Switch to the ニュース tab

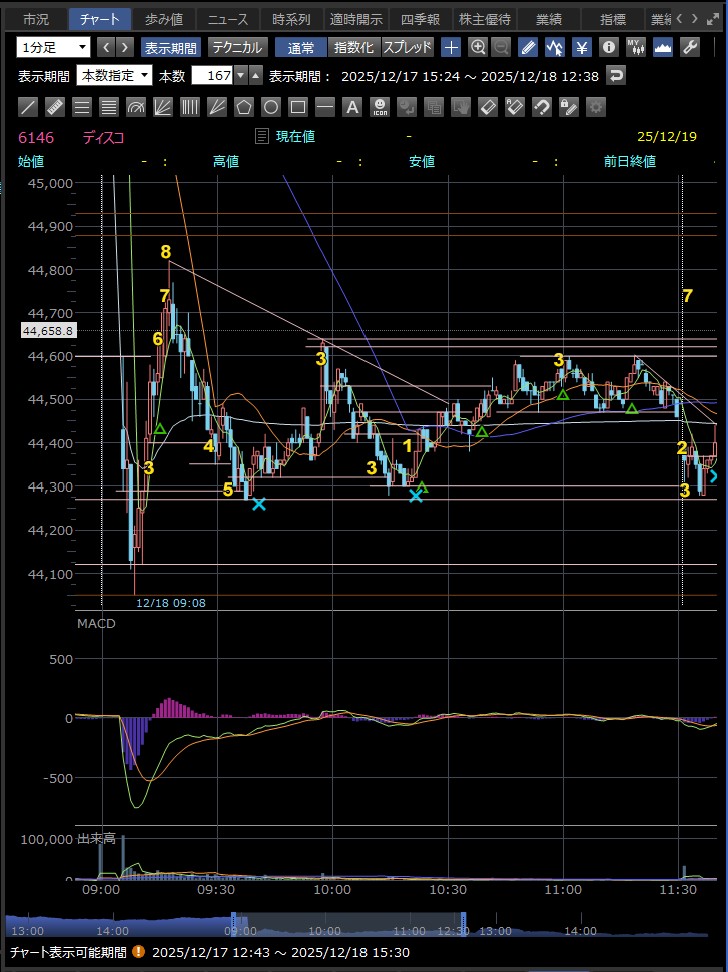click(x=227, y=19)
